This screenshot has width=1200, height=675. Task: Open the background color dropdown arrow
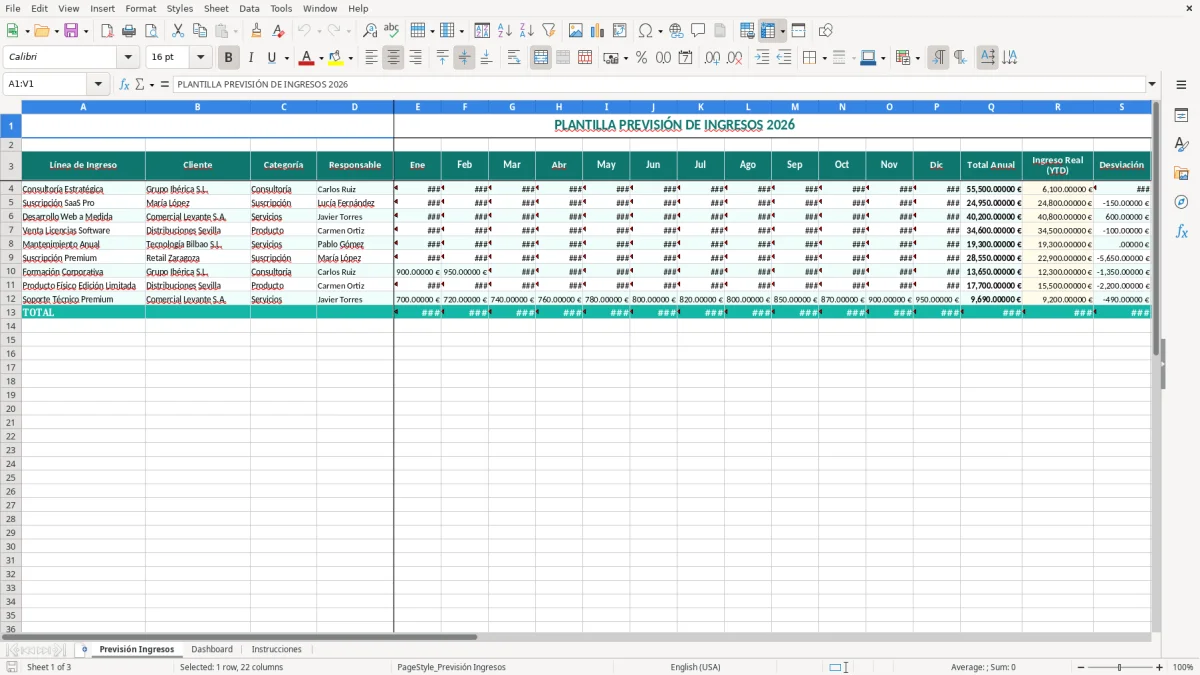350,58
